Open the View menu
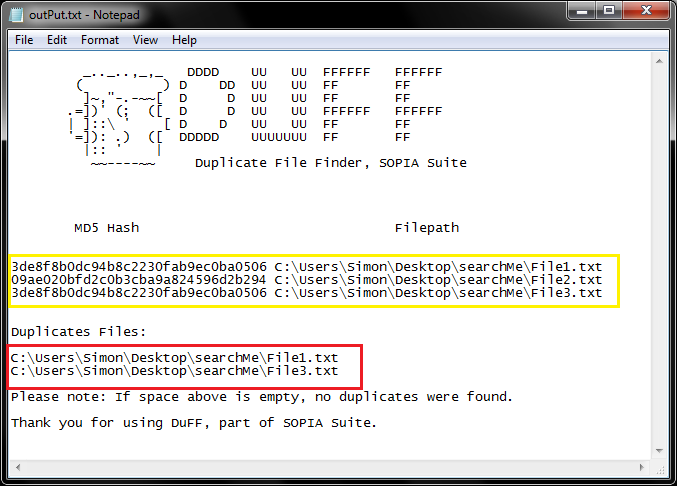Screen dimensions: 677x486 point(145,40)
